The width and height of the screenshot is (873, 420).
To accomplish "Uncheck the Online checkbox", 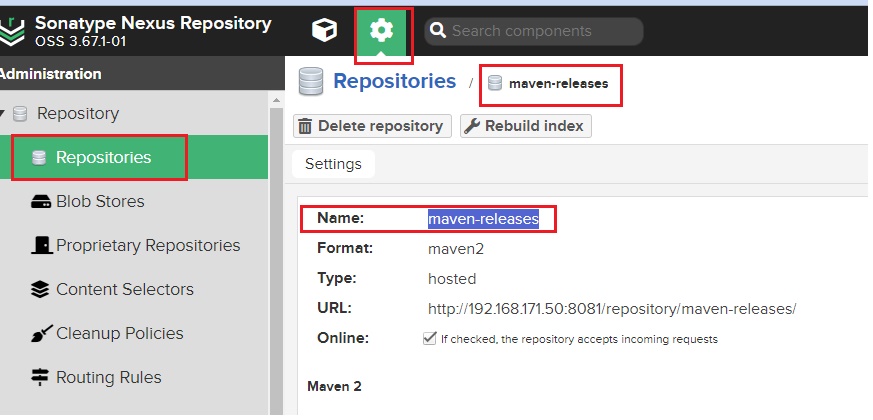I will point(429,339).
